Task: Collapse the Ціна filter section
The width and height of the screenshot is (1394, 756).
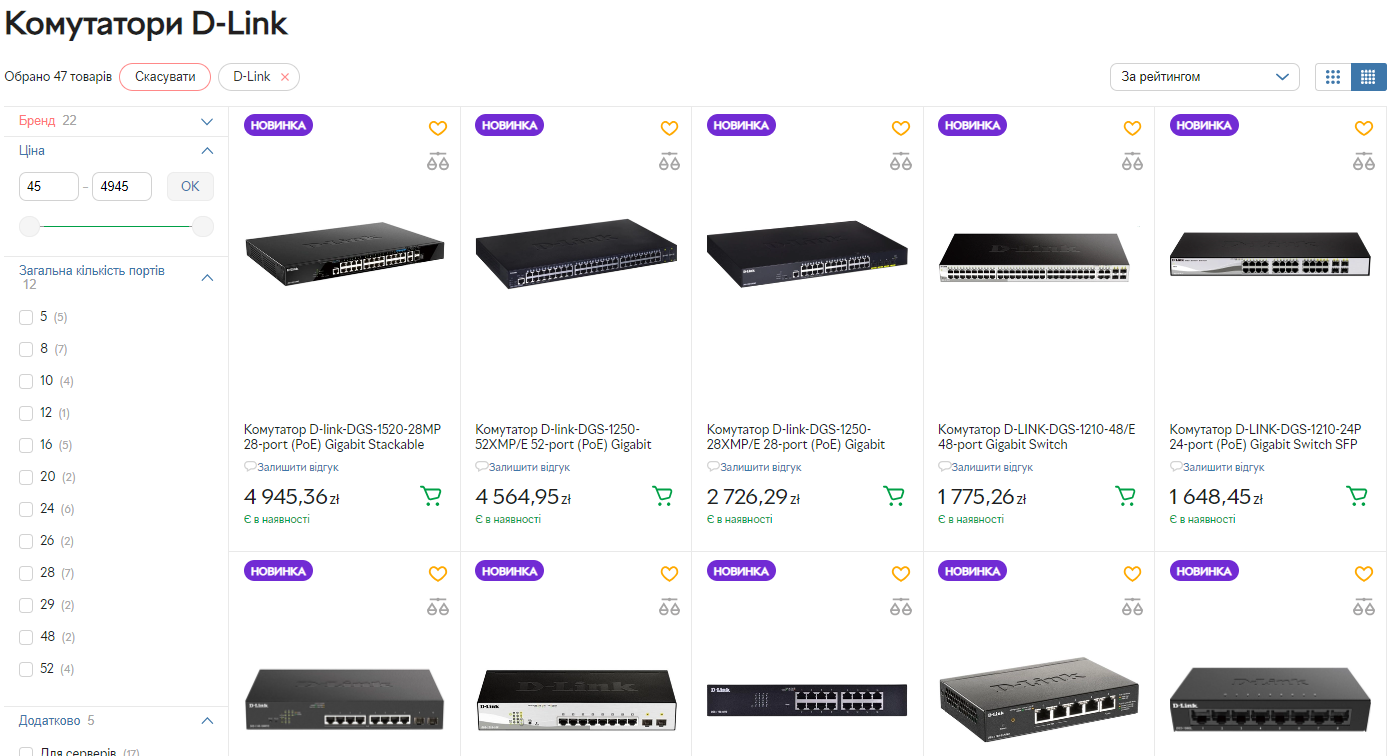Action: click(x=207, y=151)
